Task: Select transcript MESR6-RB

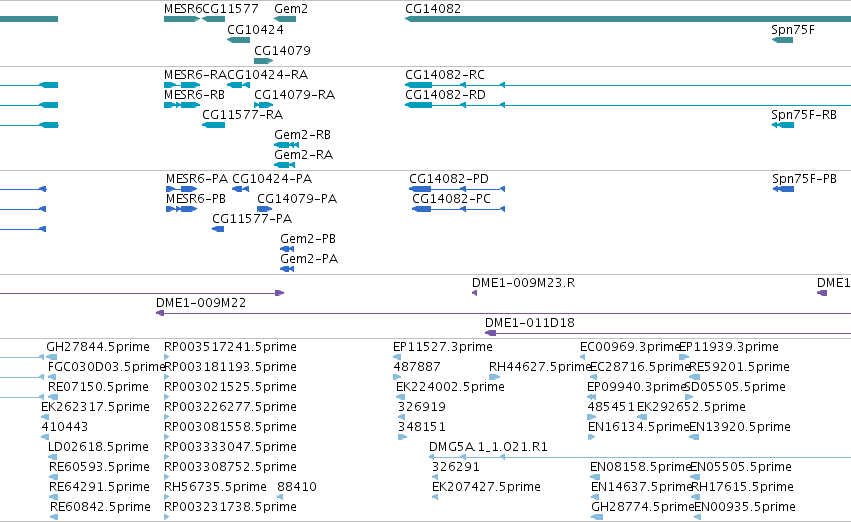Action: 194,95
